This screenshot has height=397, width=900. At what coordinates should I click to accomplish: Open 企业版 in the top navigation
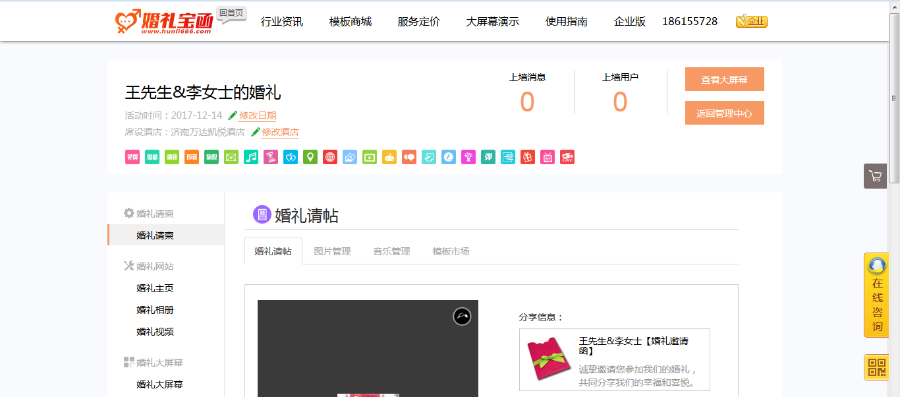pos(630,22)
